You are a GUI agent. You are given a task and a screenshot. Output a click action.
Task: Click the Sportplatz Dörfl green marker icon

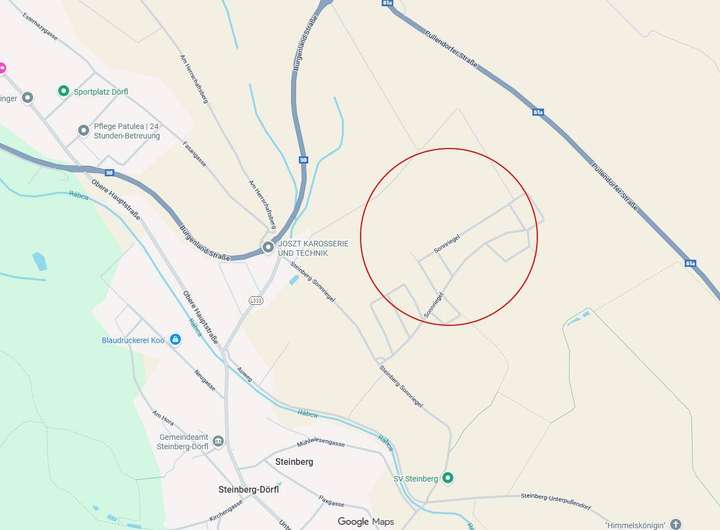(63, 91)
